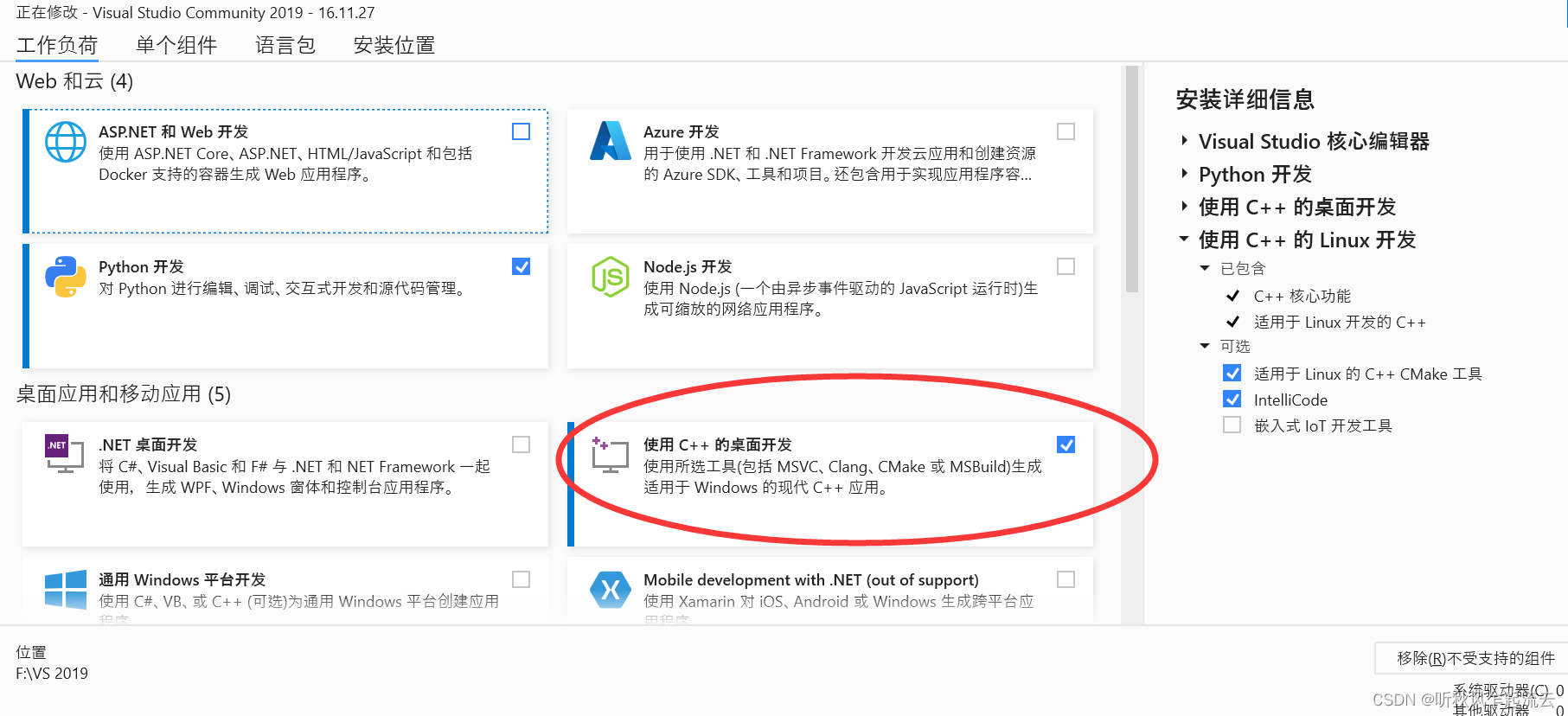Uncheck the Python 开发 workload checkbox
Screen dimensions: 1568x716
click(522, 266)
